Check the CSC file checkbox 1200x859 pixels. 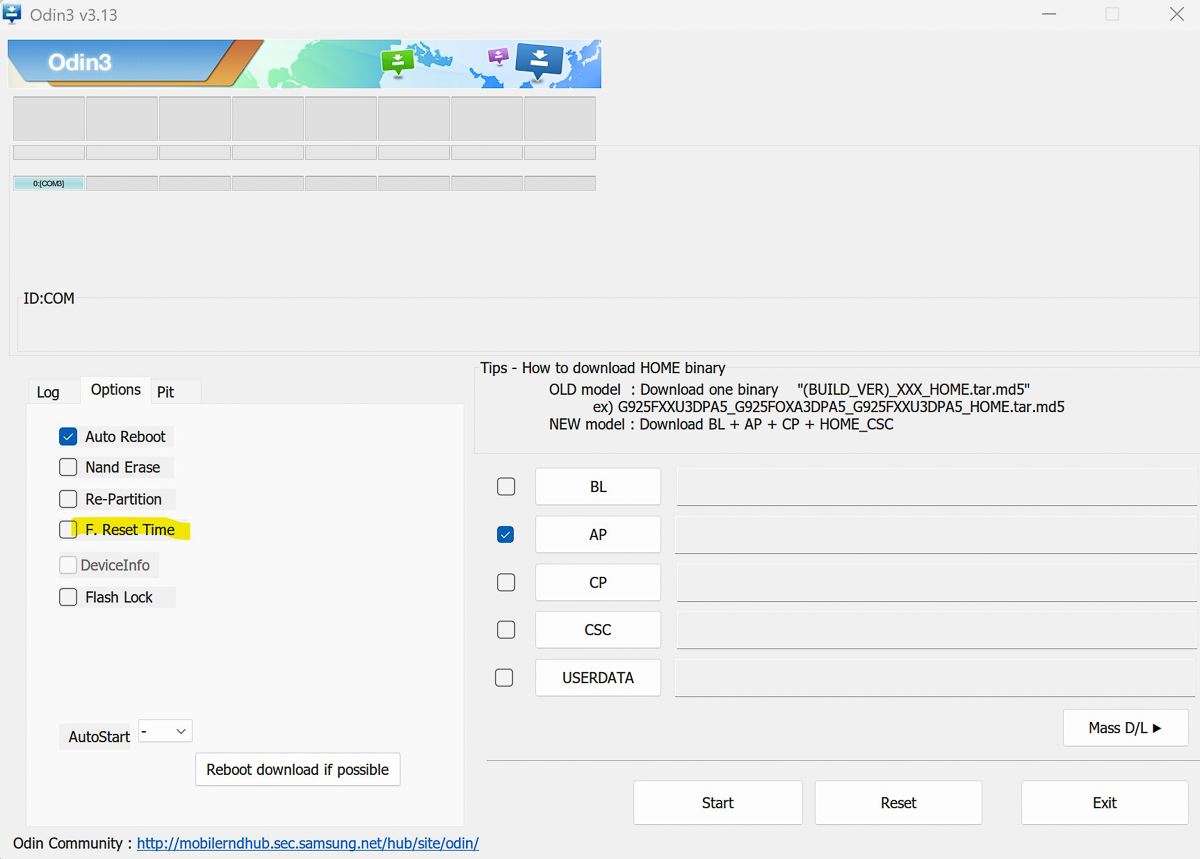pyautogui.click(x=506, y=630)
